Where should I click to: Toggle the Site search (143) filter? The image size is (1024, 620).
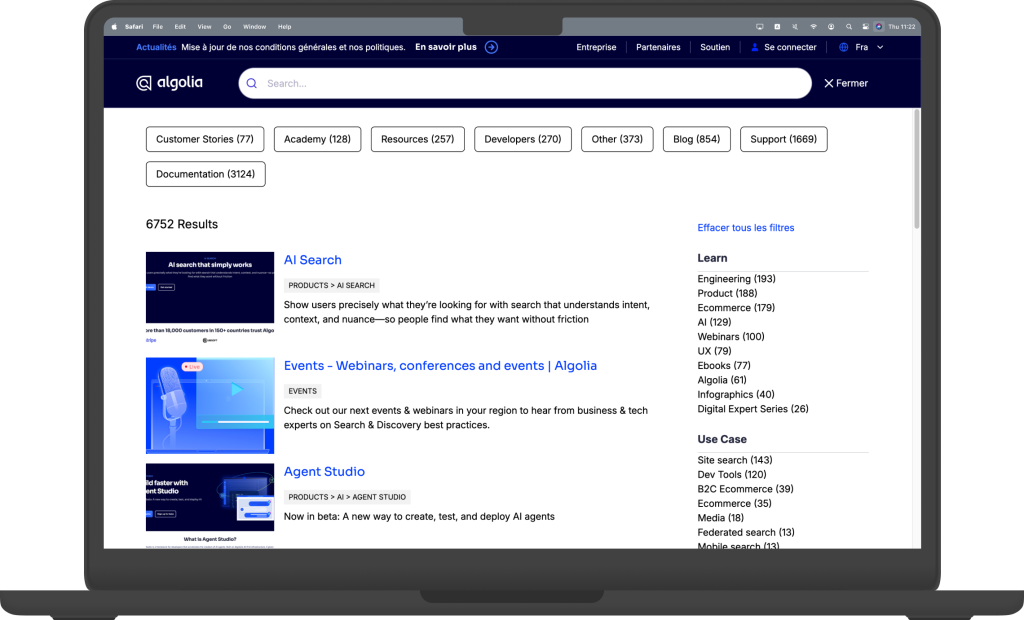734,460
